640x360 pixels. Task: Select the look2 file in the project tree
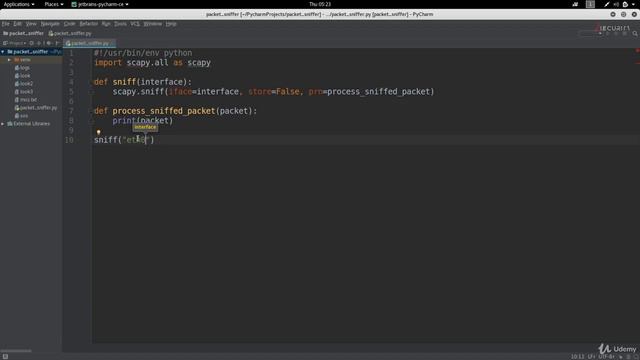coord(24,84)
